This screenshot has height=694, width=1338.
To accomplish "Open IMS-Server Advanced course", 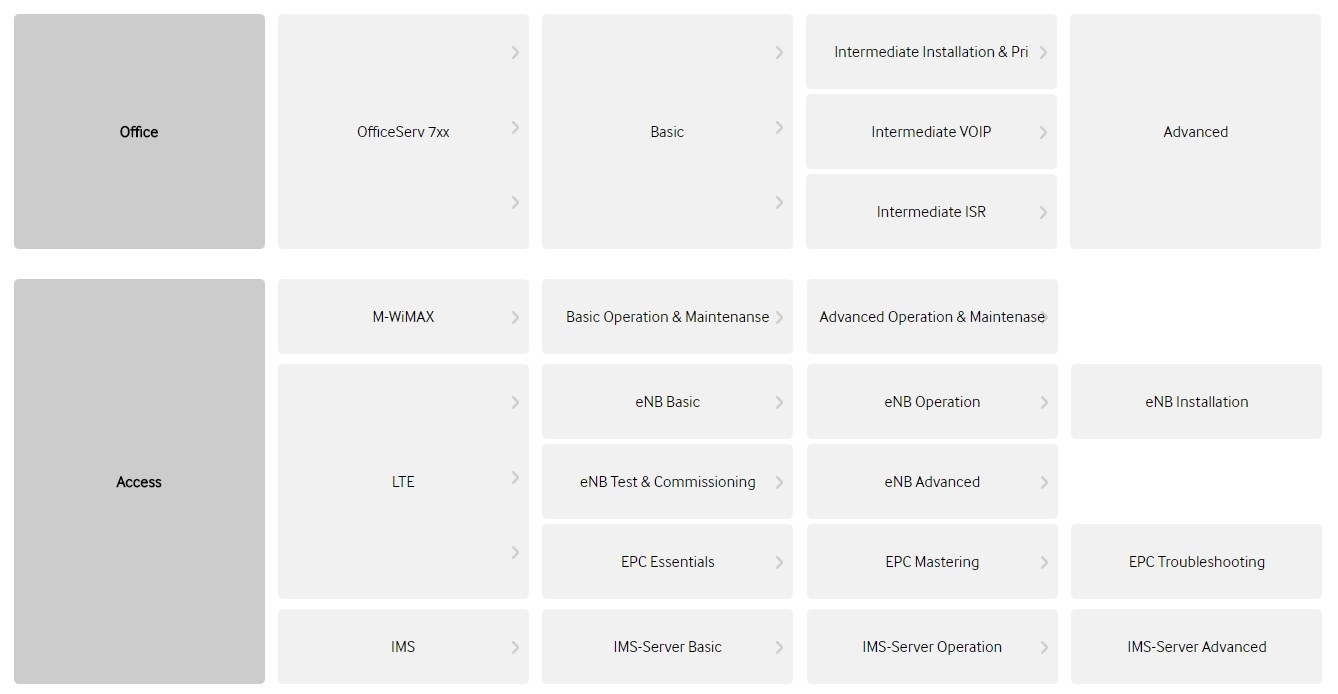I will [1196, 646].
